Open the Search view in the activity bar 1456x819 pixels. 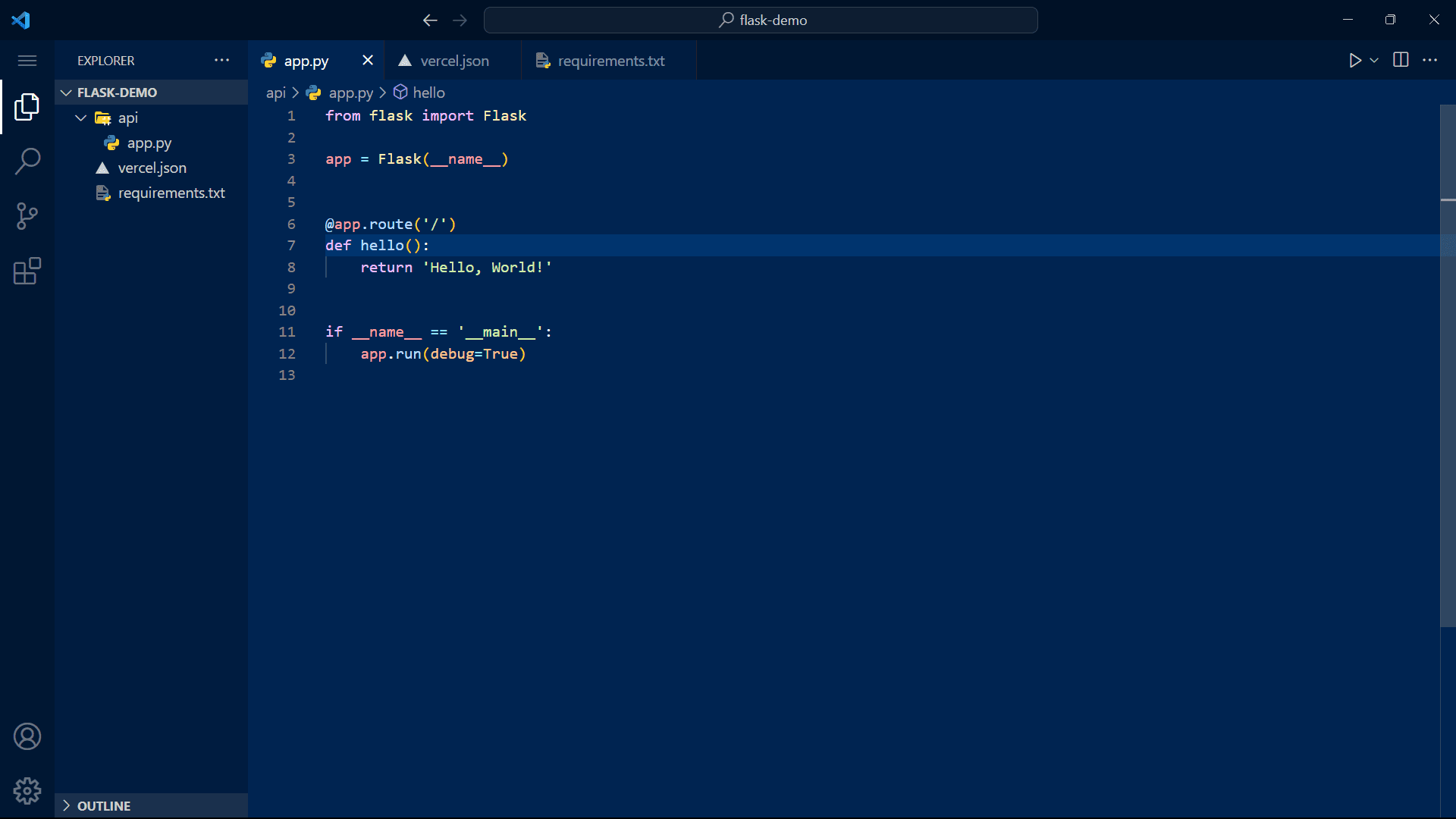(27, 161)
